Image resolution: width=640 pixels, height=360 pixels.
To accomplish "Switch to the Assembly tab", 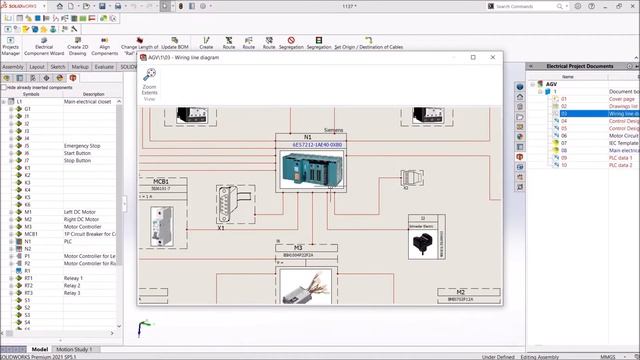I will click(x=13, y=67).
